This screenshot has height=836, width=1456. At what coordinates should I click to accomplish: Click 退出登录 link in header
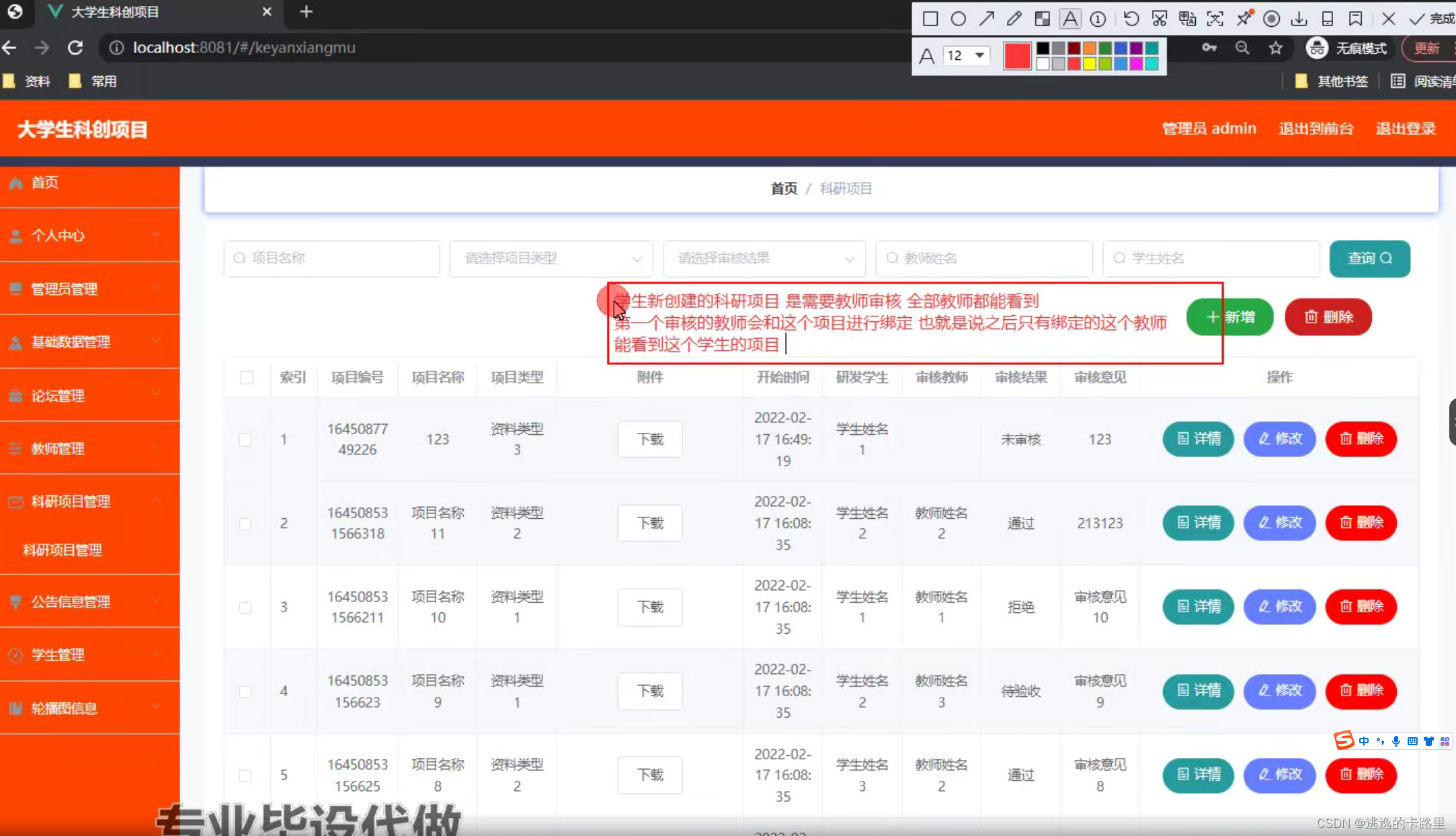tap(1405, 129)
